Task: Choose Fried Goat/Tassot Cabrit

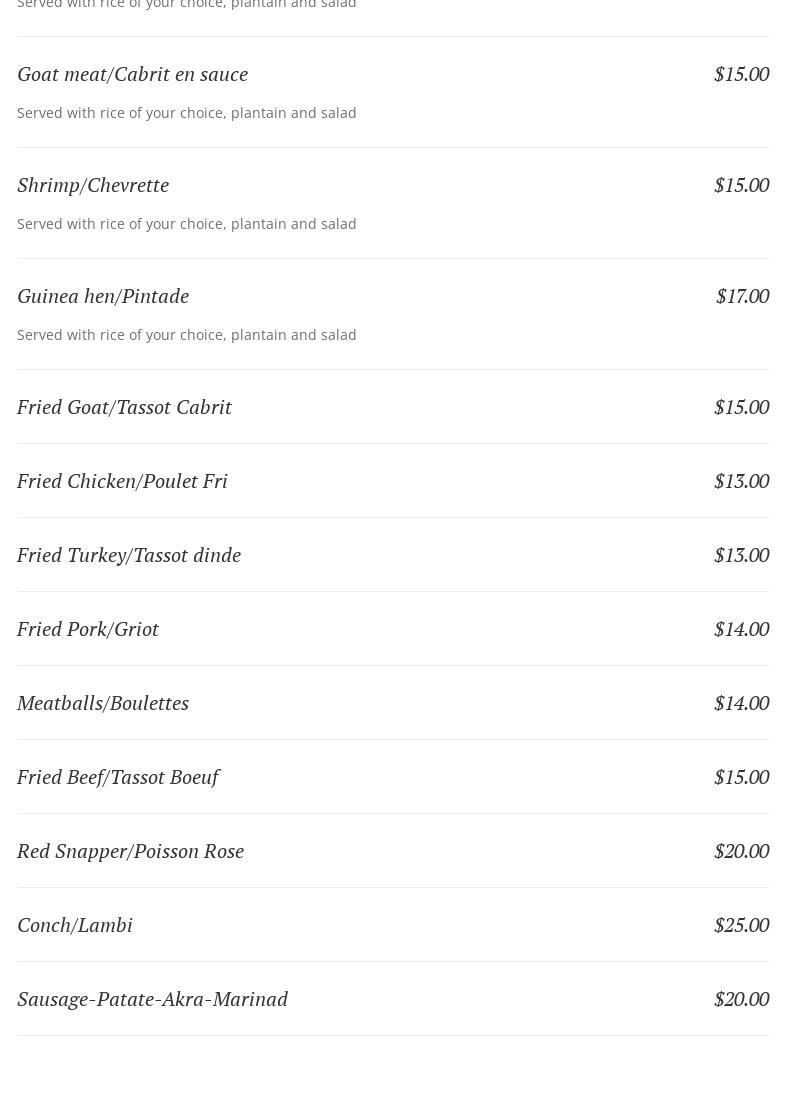Action: coord(124,407)
